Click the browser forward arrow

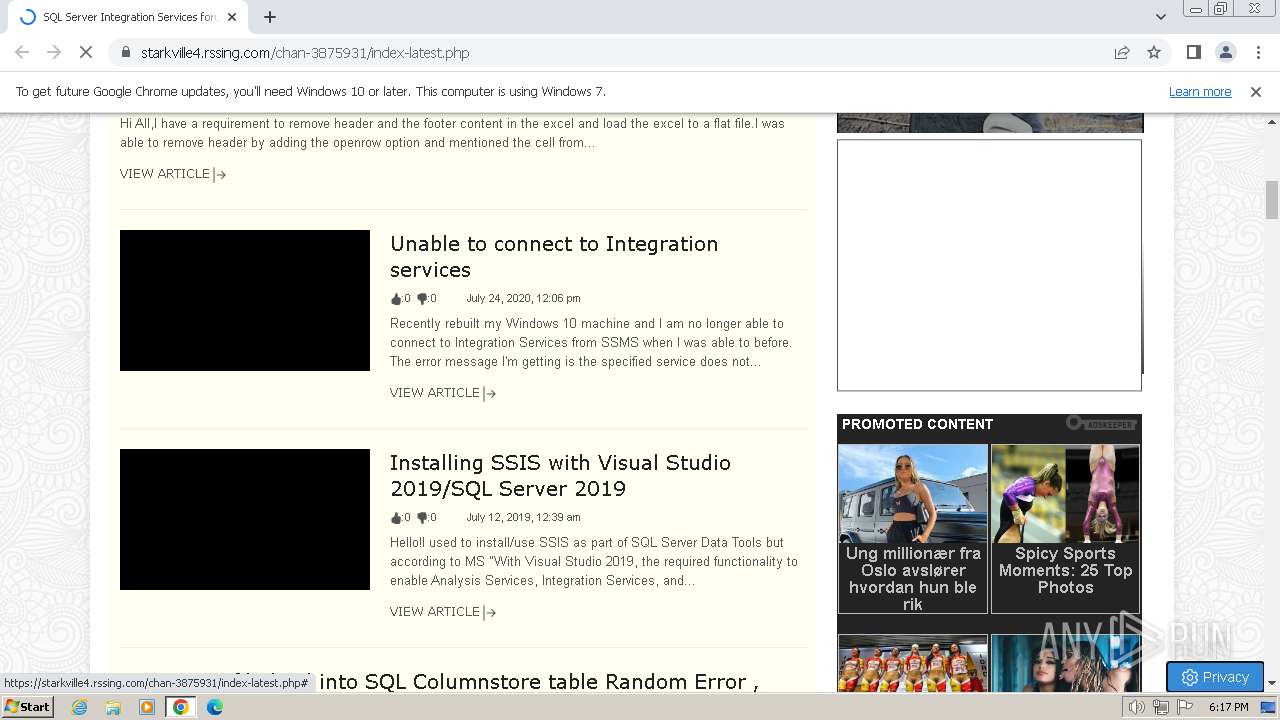54,52
